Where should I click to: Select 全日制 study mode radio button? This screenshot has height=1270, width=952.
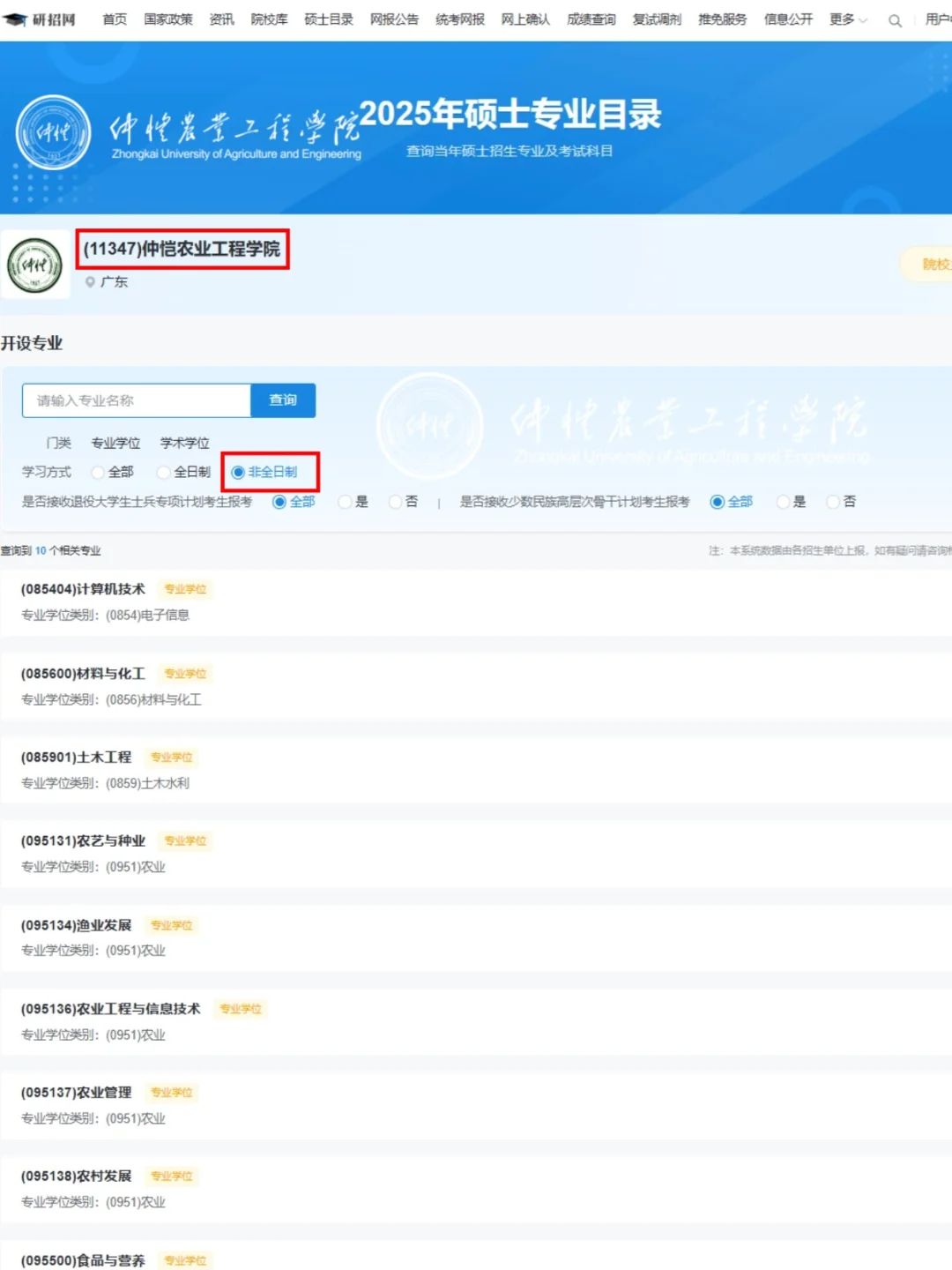163,473
